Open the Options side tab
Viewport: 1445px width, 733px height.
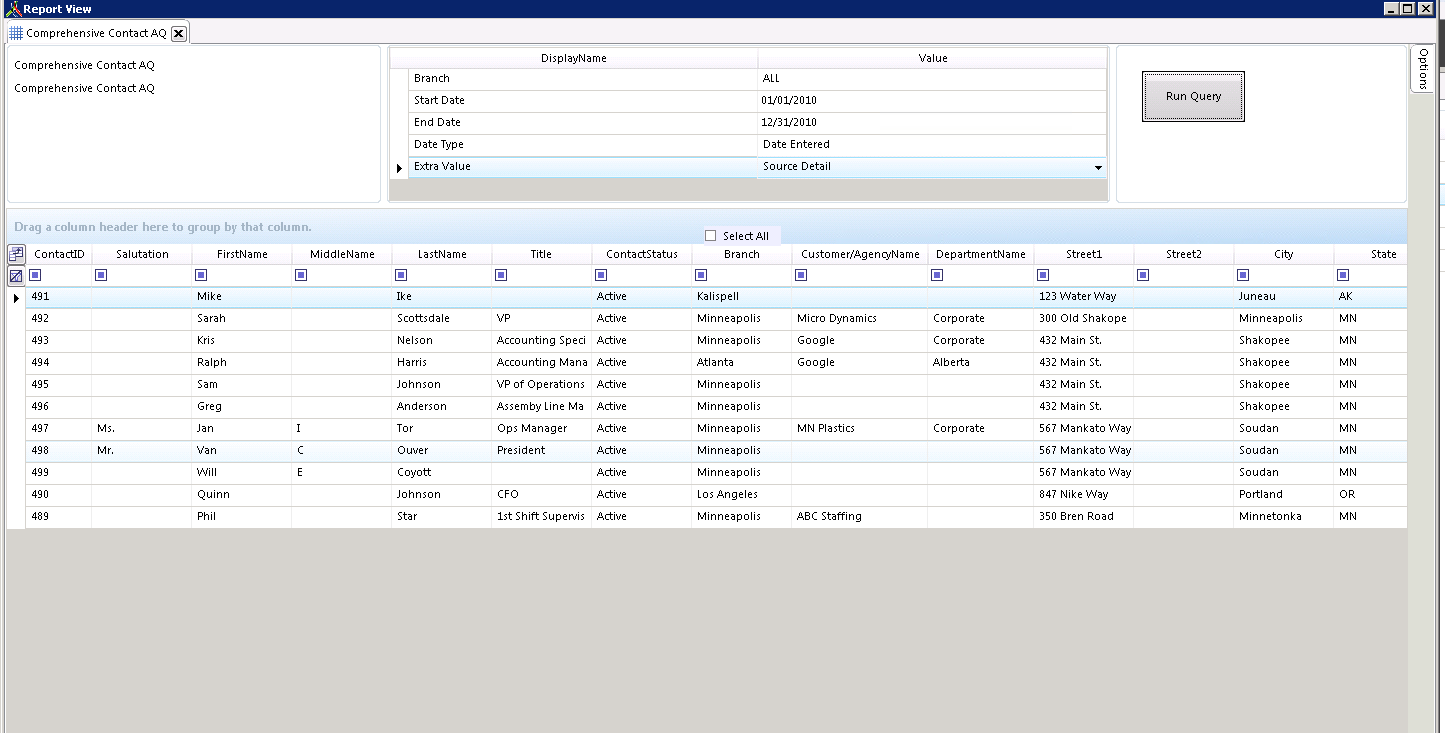click(x=1423, y=69)
